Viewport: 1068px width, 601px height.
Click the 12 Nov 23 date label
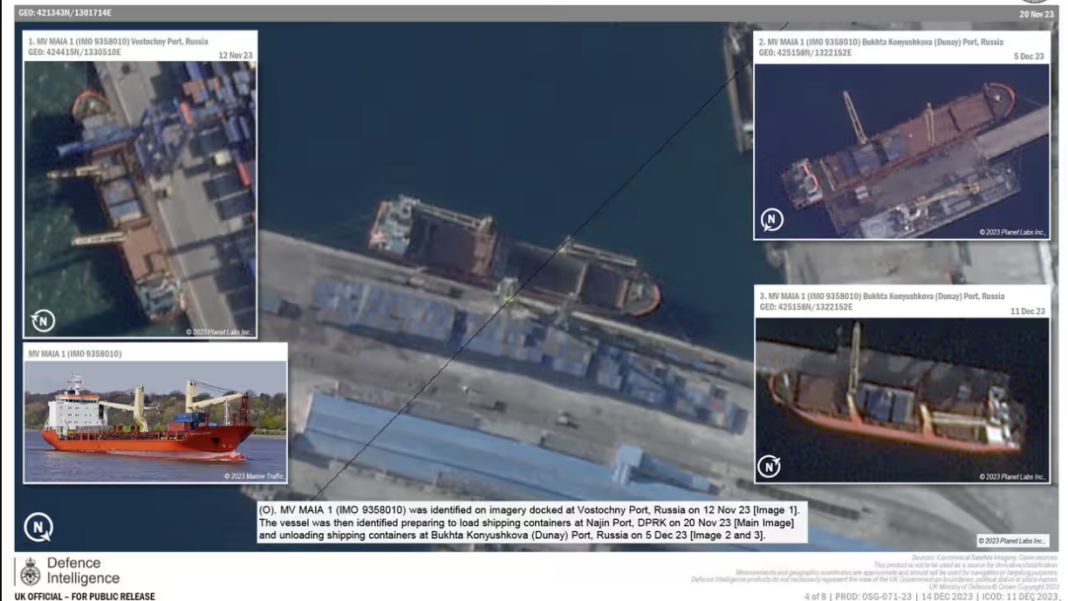point(236,56)
